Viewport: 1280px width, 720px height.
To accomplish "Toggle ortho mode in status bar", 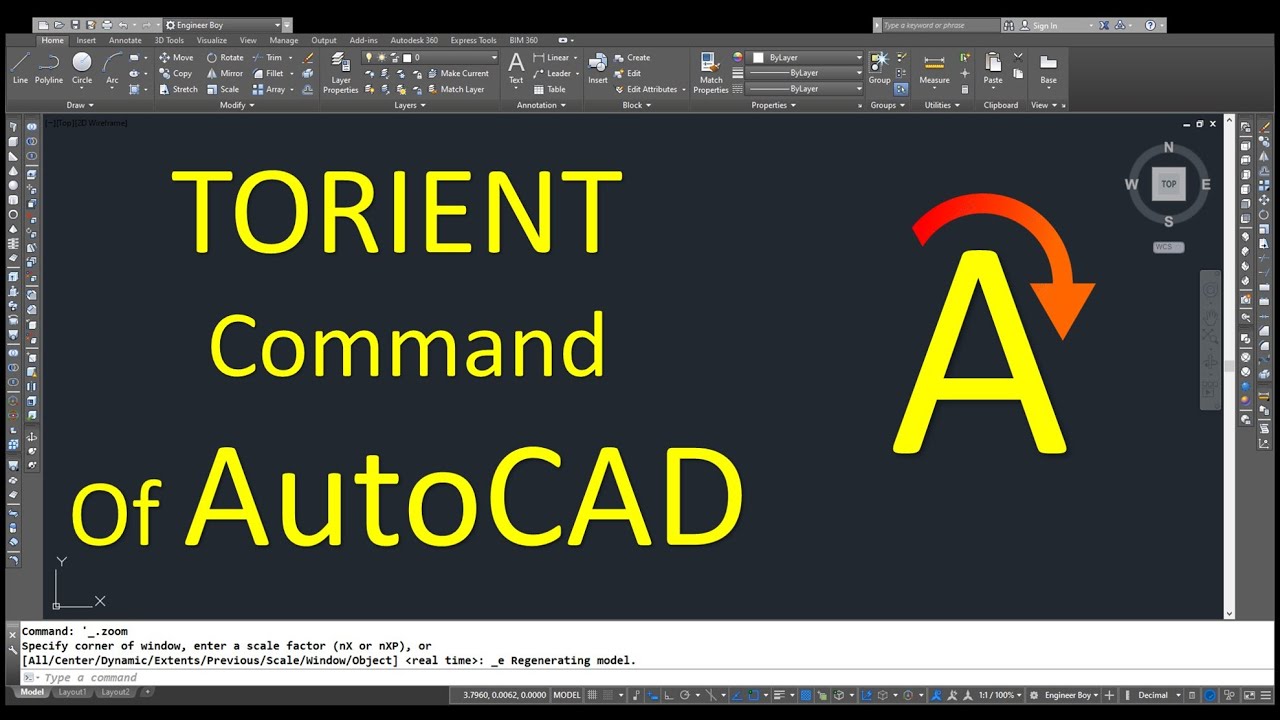I will pyautogui.click(x=667, y=695).
